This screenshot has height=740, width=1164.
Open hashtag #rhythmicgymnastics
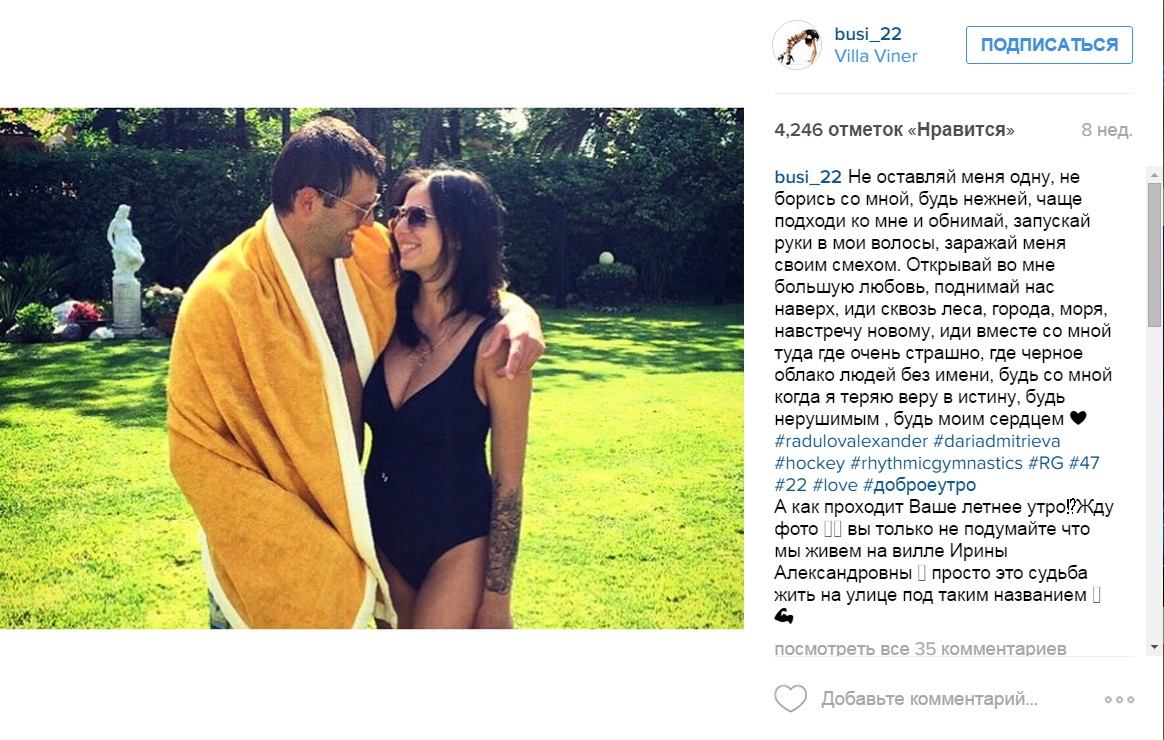(936, 463)
